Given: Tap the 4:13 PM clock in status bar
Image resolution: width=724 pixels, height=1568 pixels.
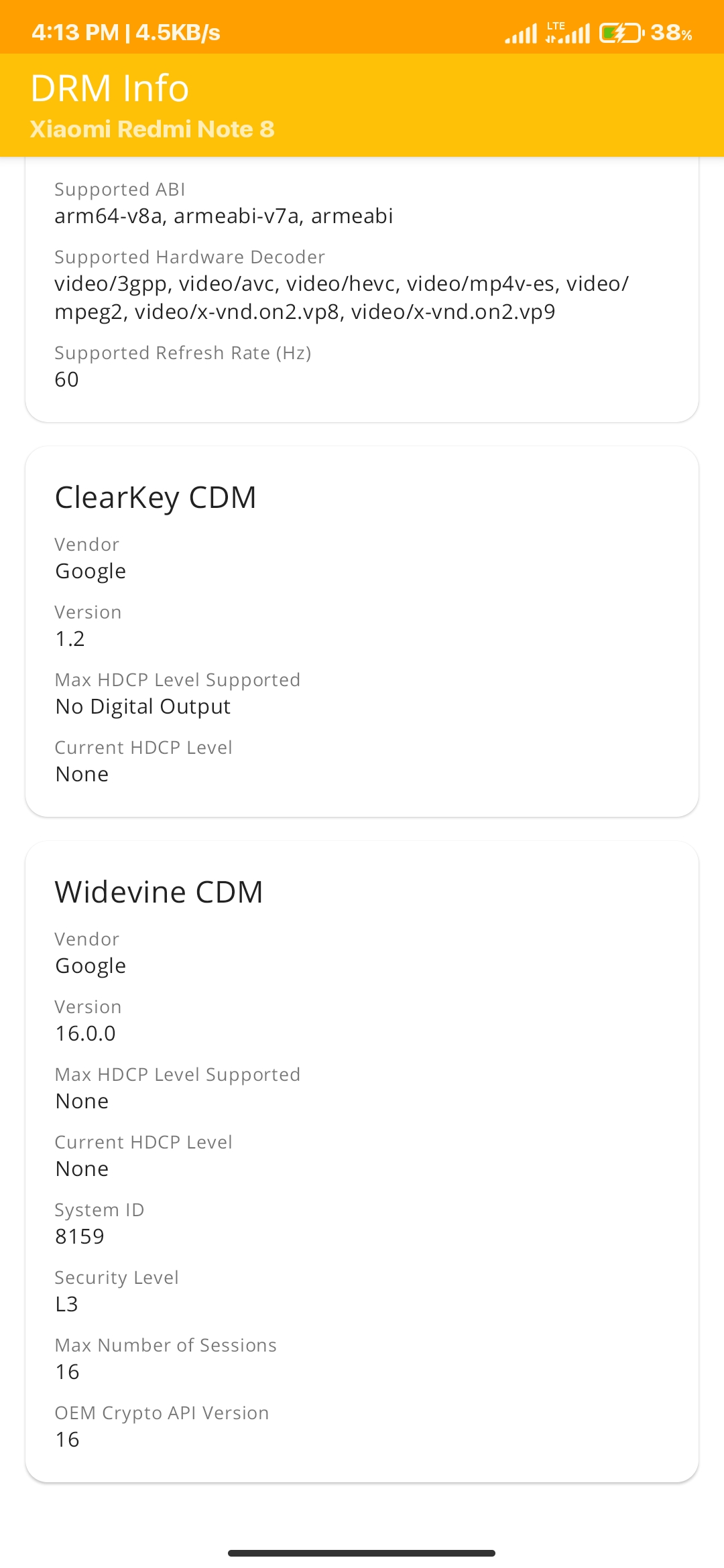Looking at the screenshot, I should (x=75, y=32).
